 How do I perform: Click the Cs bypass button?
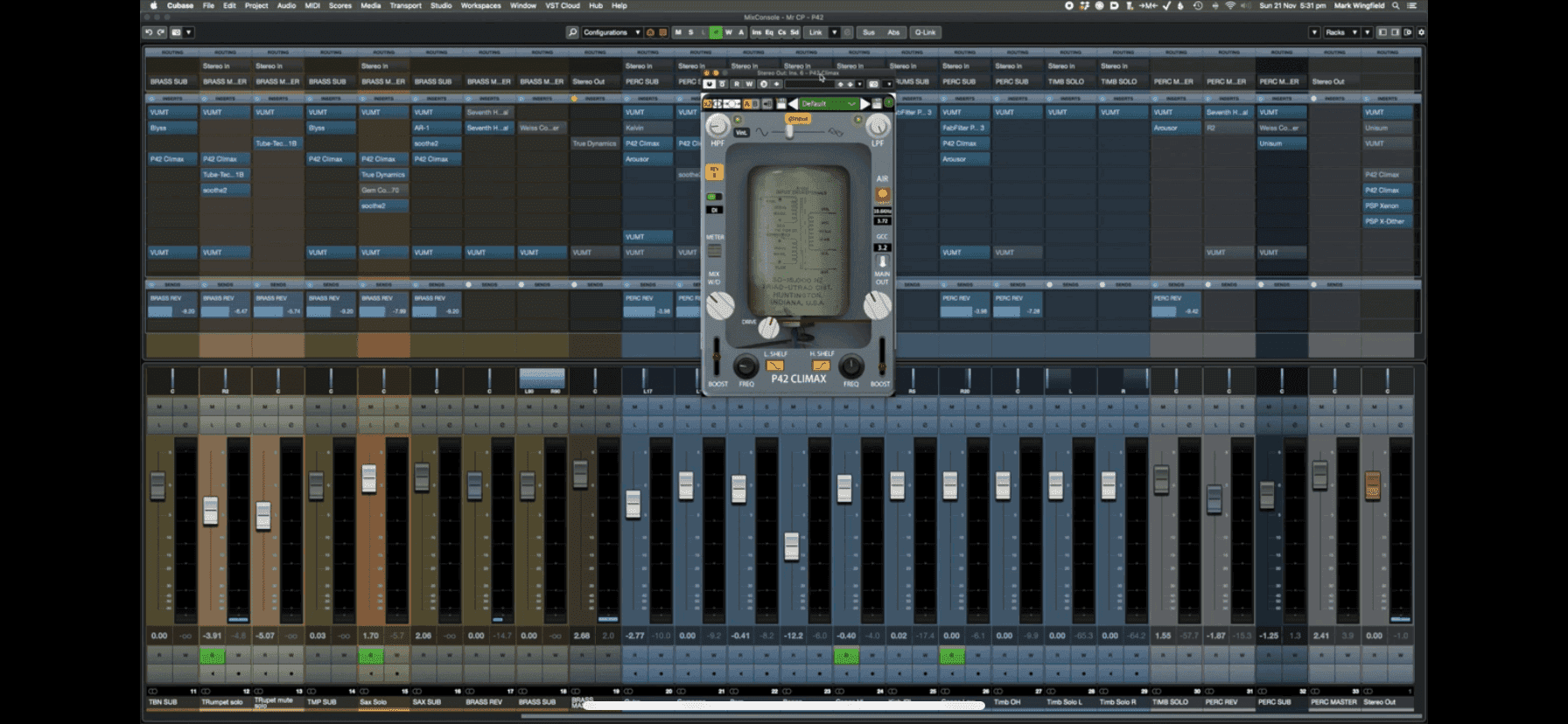781,32
